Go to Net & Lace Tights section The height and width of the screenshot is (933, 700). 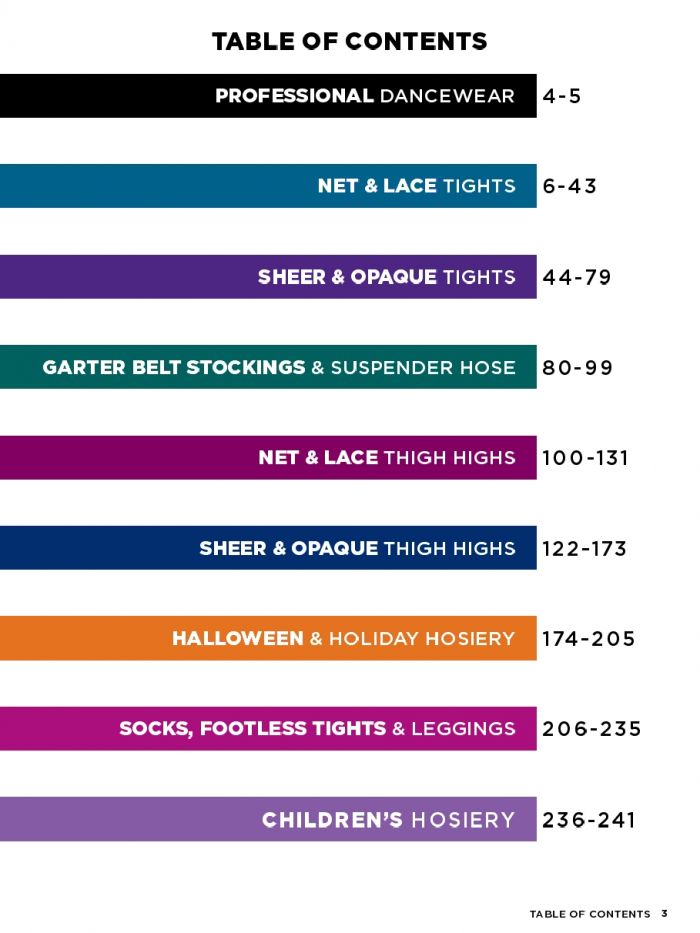pos(416,186)
